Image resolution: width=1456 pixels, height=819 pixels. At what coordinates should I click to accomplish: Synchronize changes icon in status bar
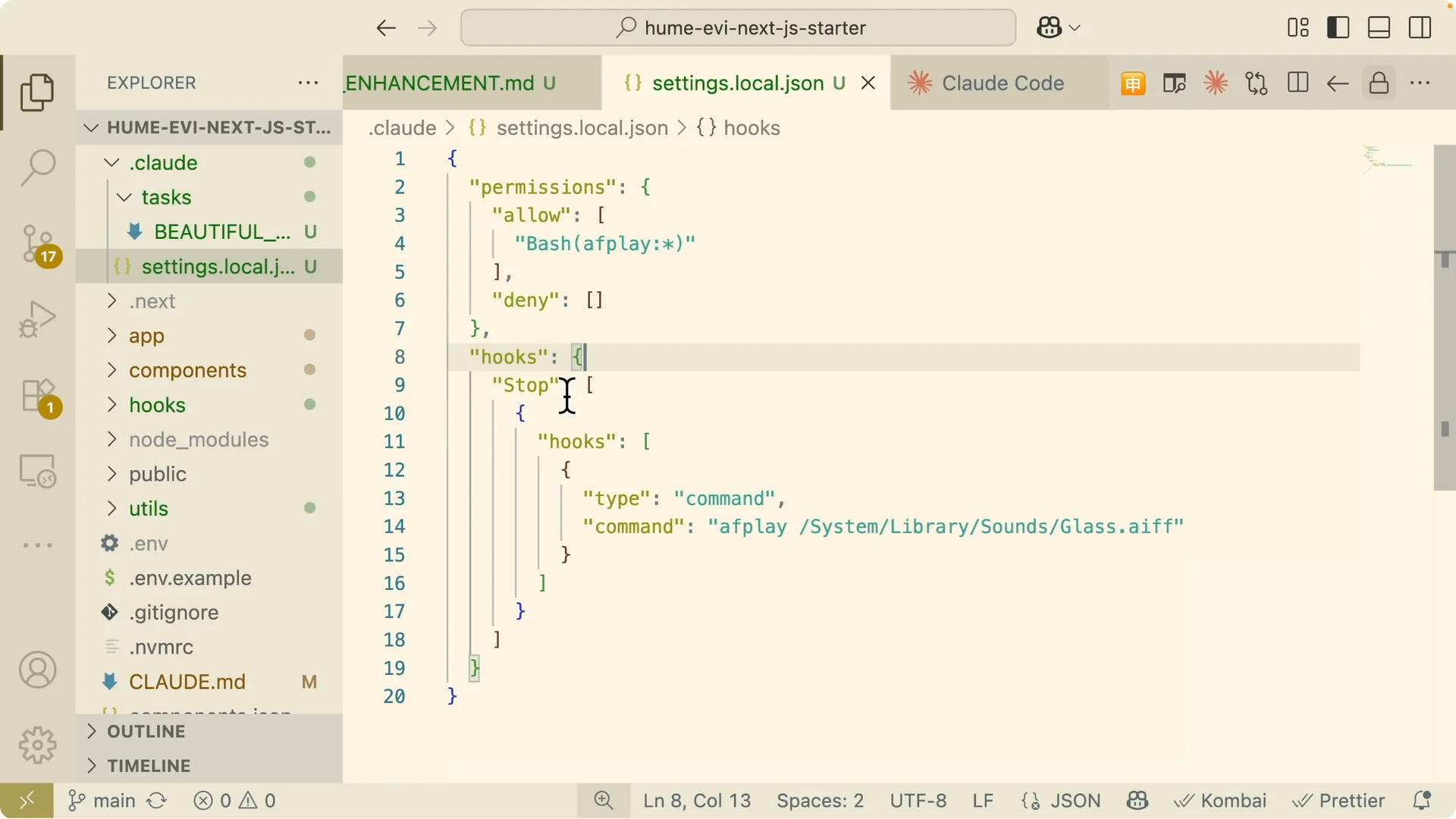coord(157,801)
